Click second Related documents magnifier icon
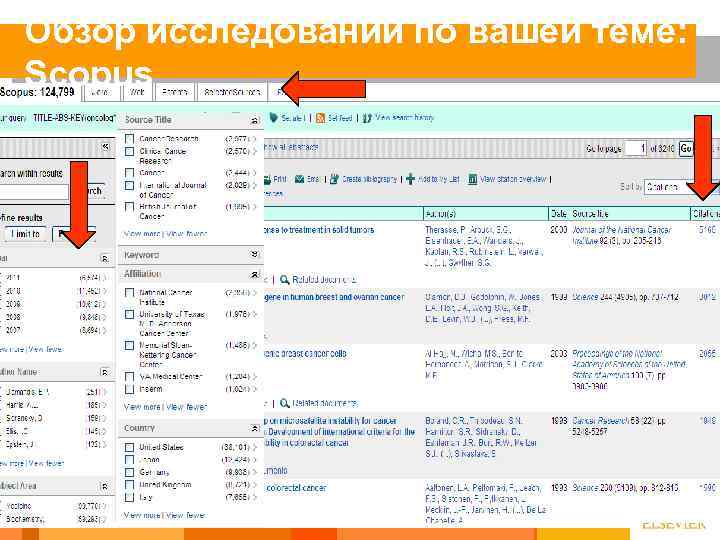The width and height of the screenshot is (720, 540). coord(284,403)
